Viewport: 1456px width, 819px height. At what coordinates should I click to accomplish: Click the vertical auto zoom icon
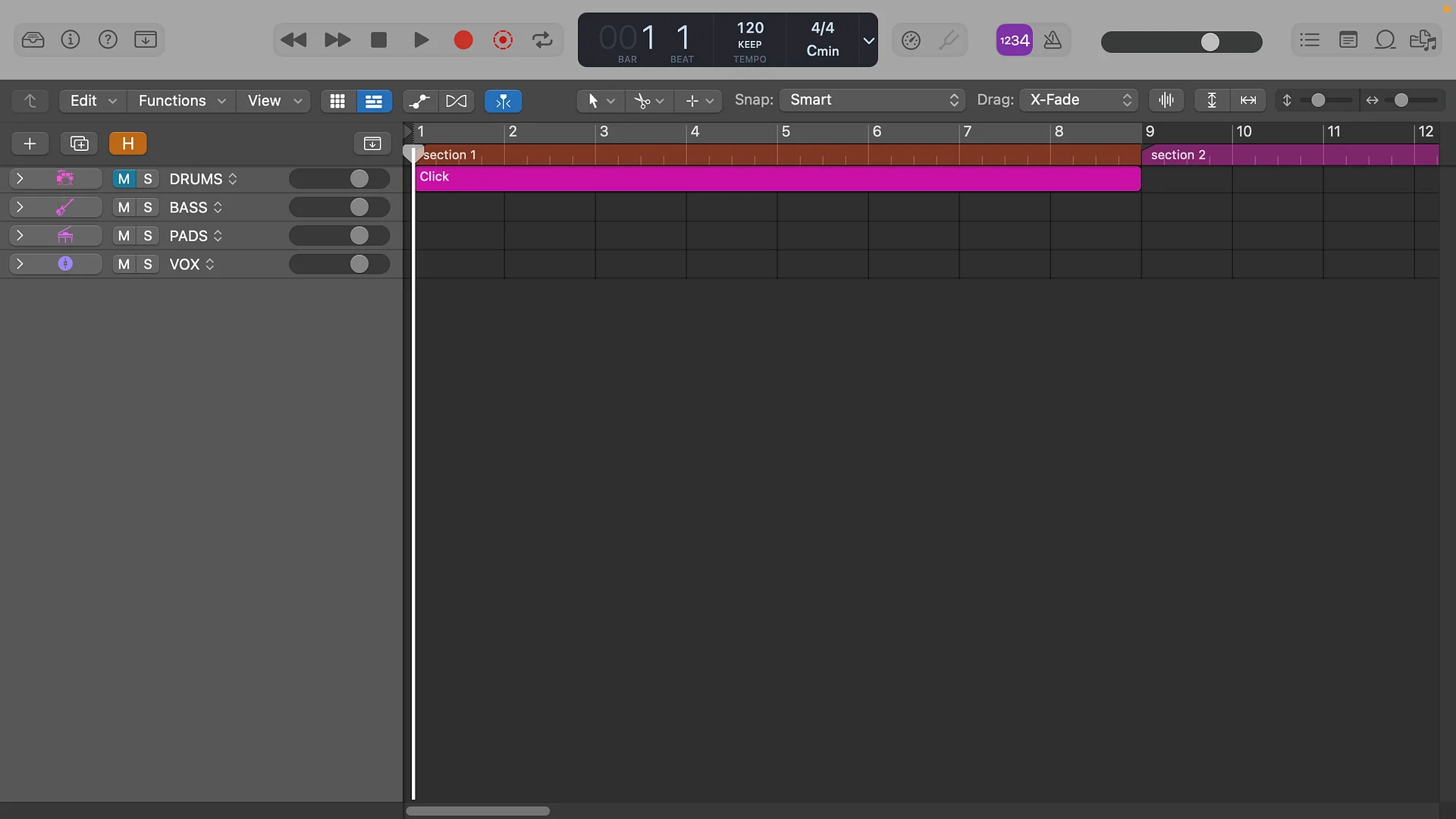[1212, 100]
